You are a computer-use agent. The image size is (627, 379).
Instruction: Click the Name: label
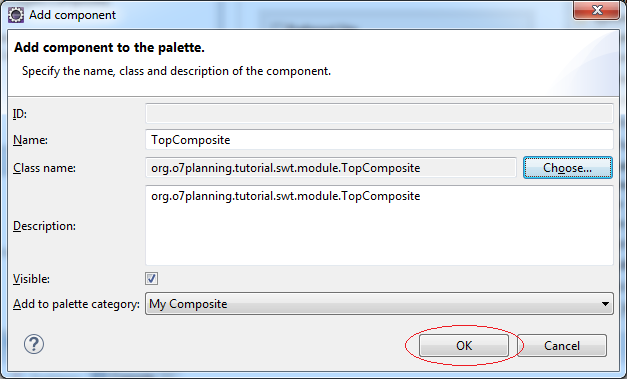click(x=30, y=140)
